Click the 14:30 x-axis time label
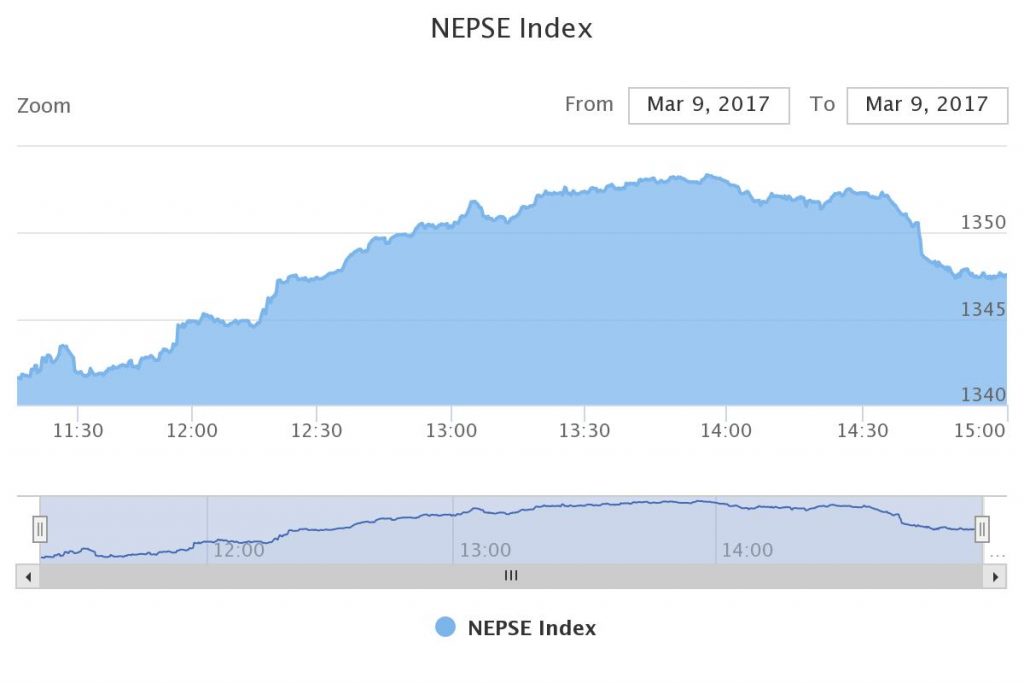Screen dimensions: 1024x683 862,431
